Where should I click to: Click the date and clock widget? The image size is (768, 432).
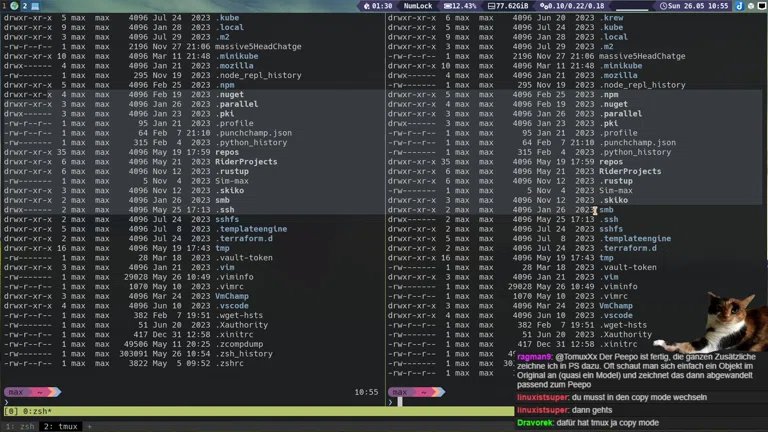pyautogui.click(x=706, y=5)
